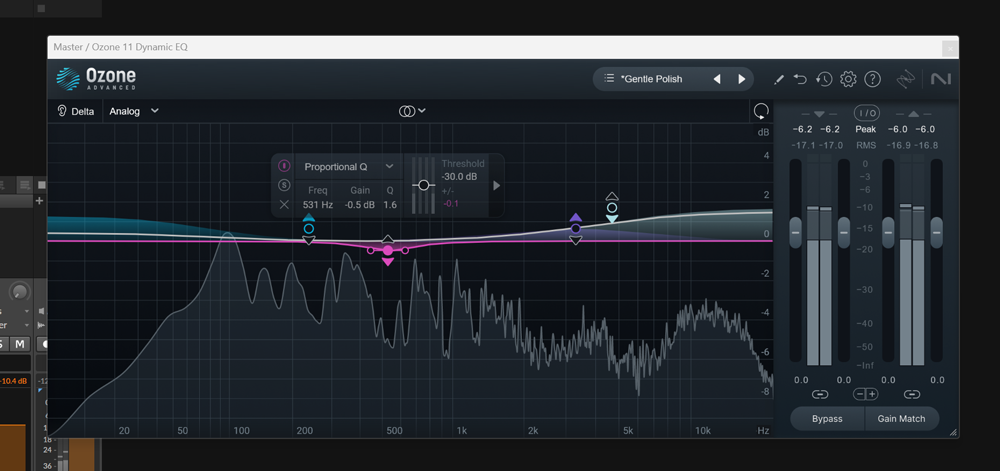Click the undo arrow icon
1000x471 pixels.
pos(800,79)
